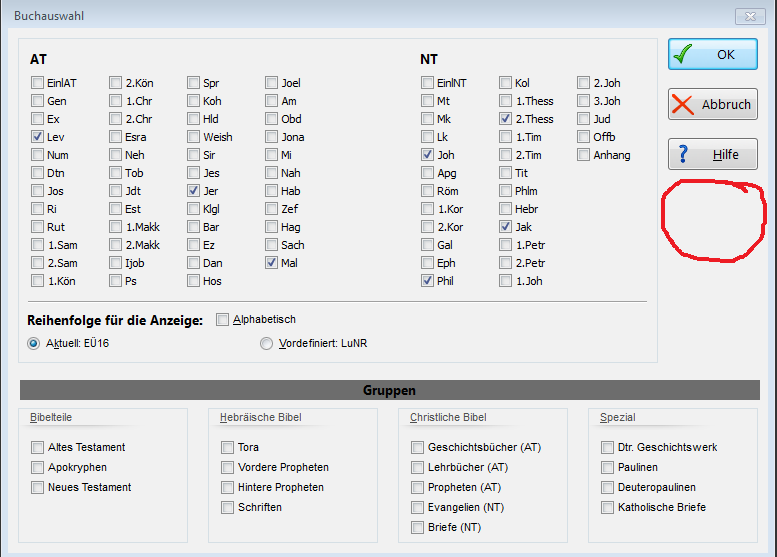The height and width of the screenshot is (557, 777).
Task: Check the 1.Petr checkbox
Action: (x=505, y=245)
